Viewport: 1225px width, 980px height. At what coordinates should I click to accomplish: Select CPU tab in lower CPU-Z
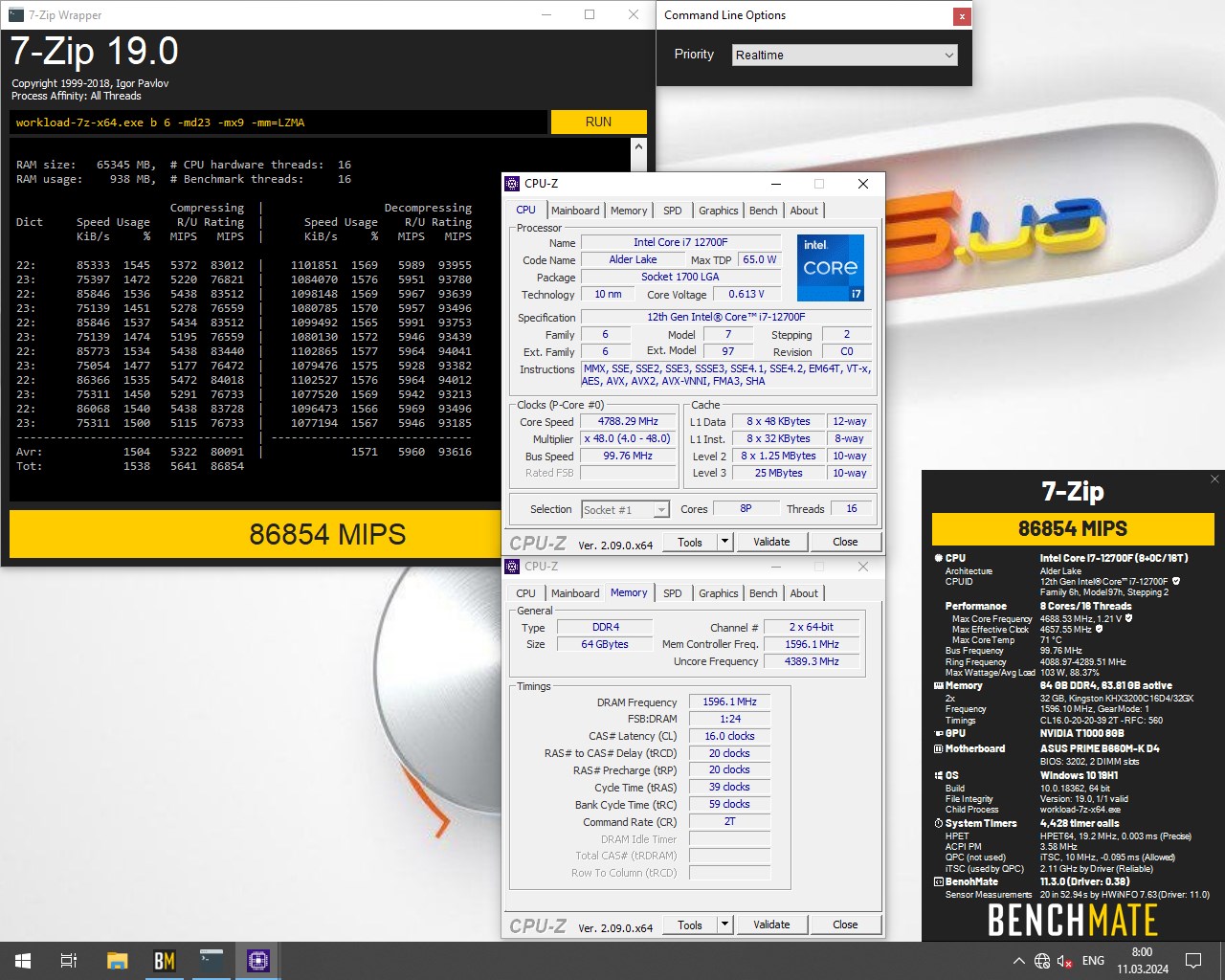(526, 593)
